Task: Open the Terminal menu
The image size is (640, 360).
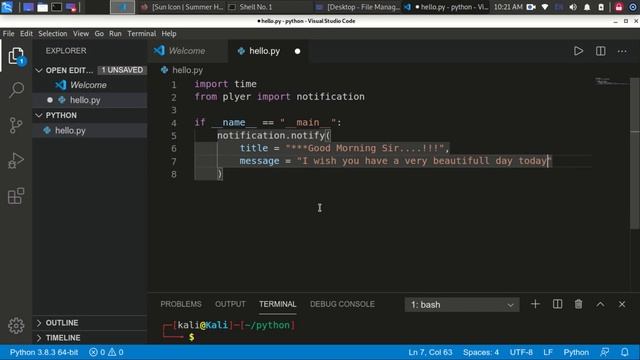Action: pyautogui.click(x=142, y=33)
